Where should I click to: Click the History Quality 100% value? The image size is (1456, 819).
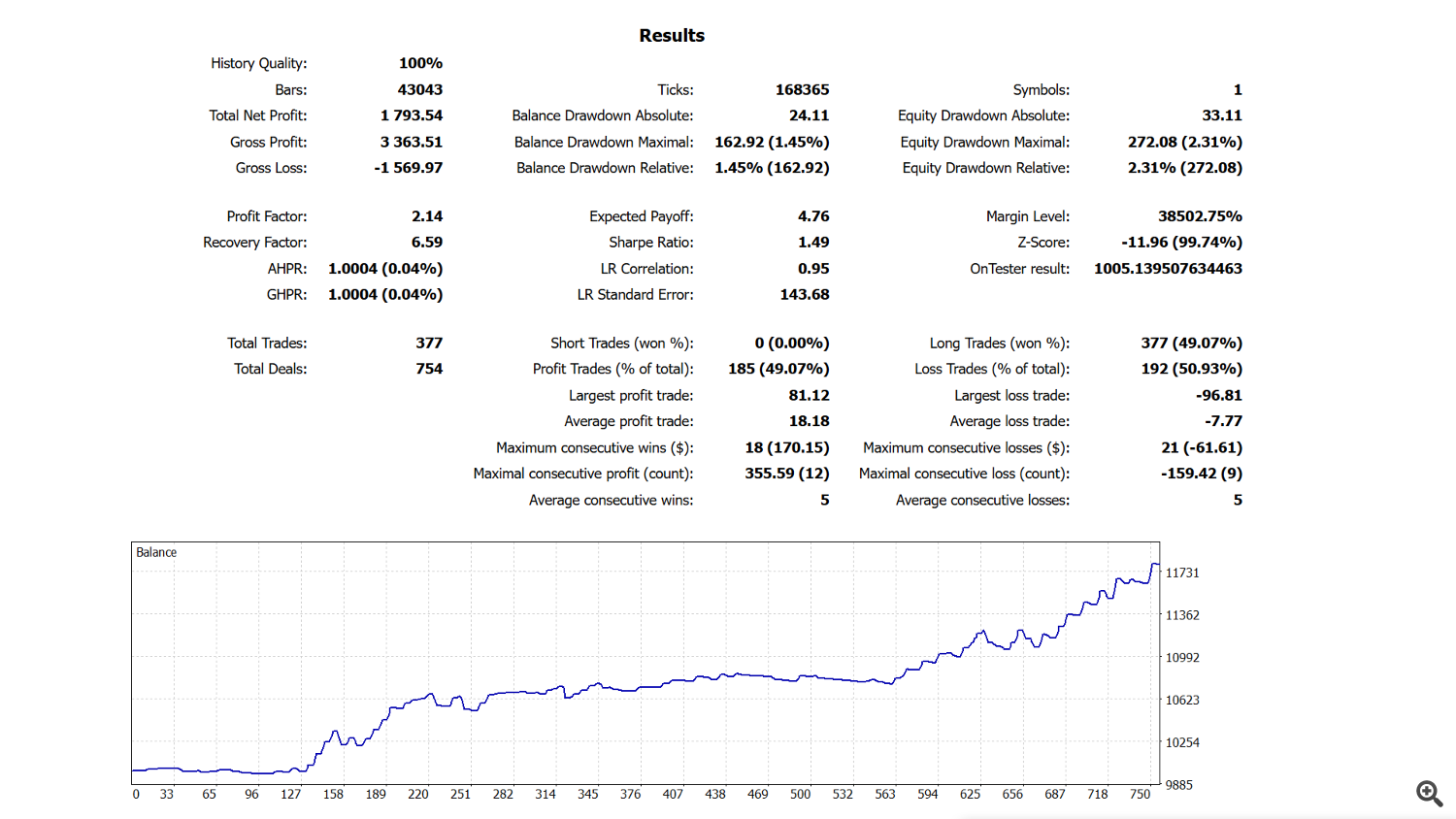point(420,63)
